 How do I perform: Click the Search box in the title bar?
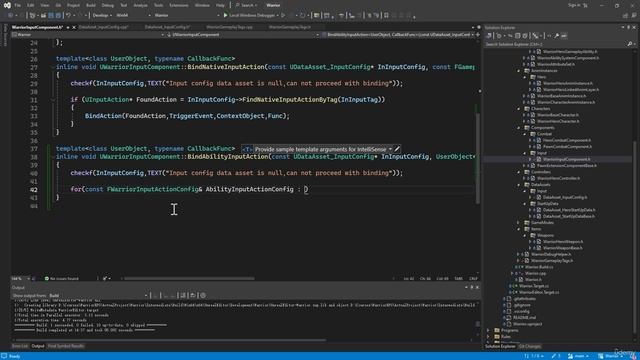click(x=246, y=5)
